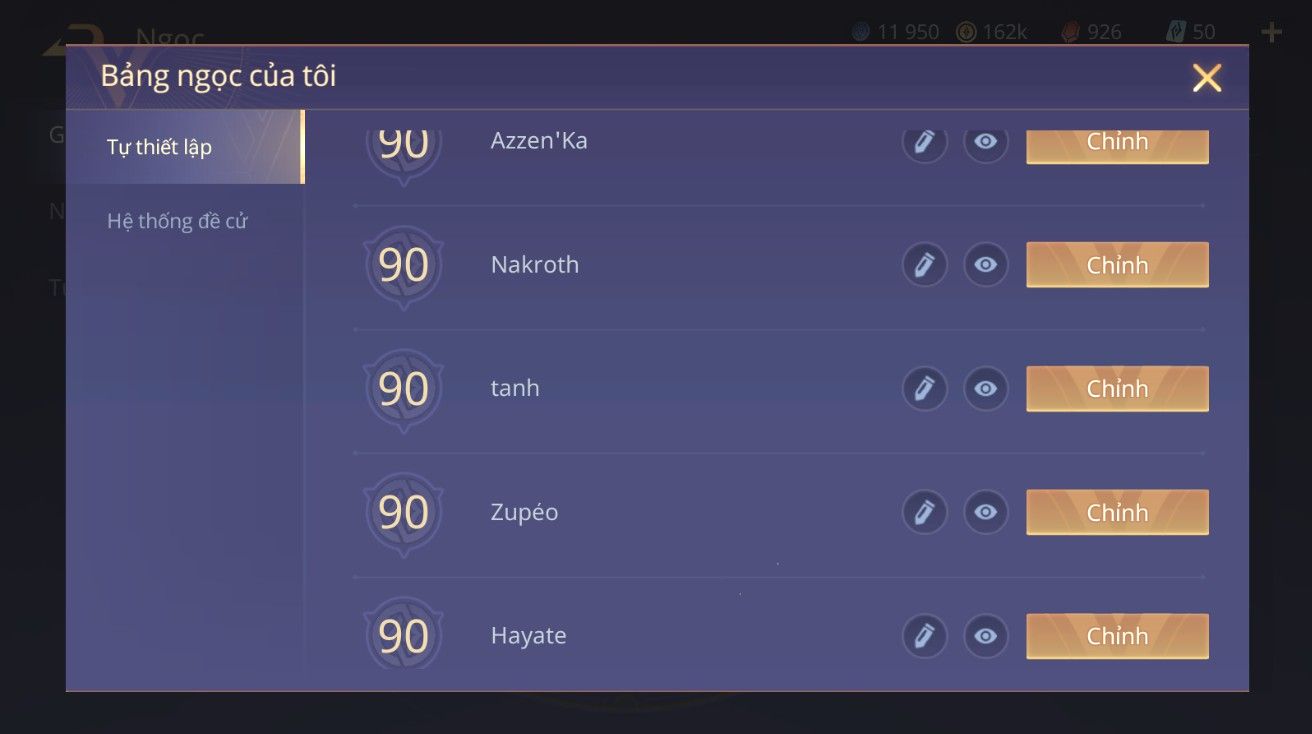
Task: Click the 90 level badge beside Nakroth
Action: click(x=403, y=267)
